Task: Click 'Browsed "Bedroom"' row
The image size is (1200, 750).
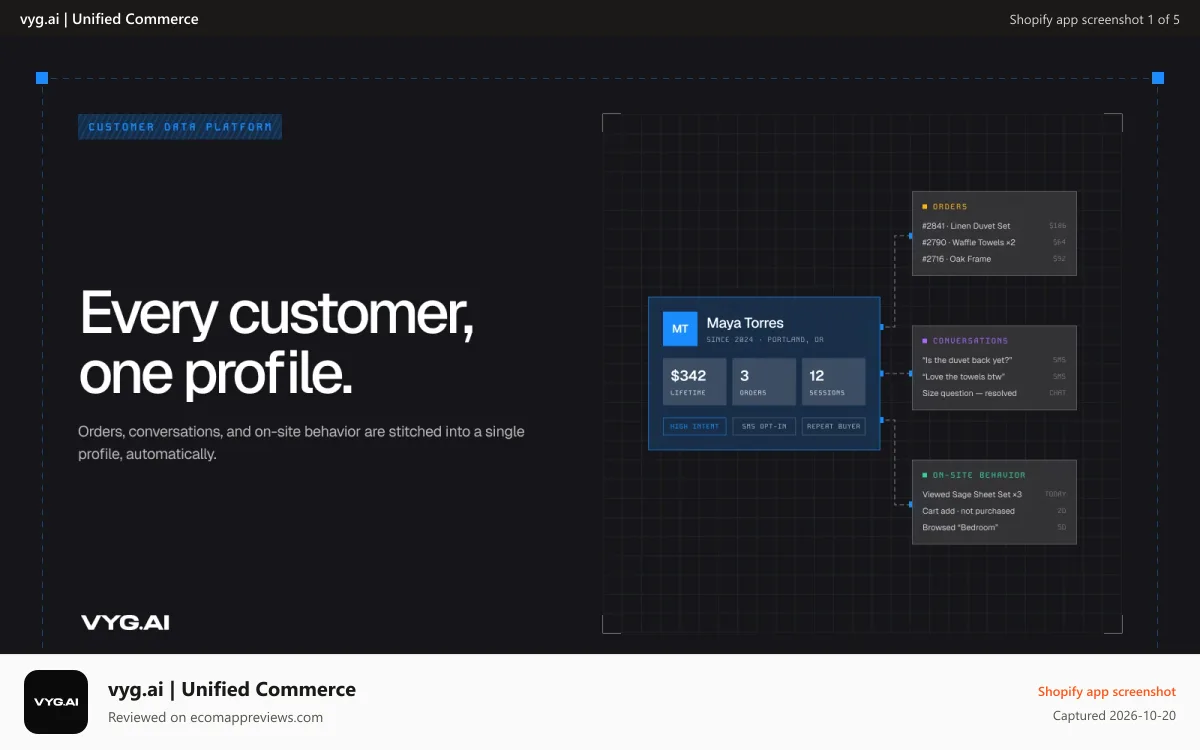Action: pos(994,527)
